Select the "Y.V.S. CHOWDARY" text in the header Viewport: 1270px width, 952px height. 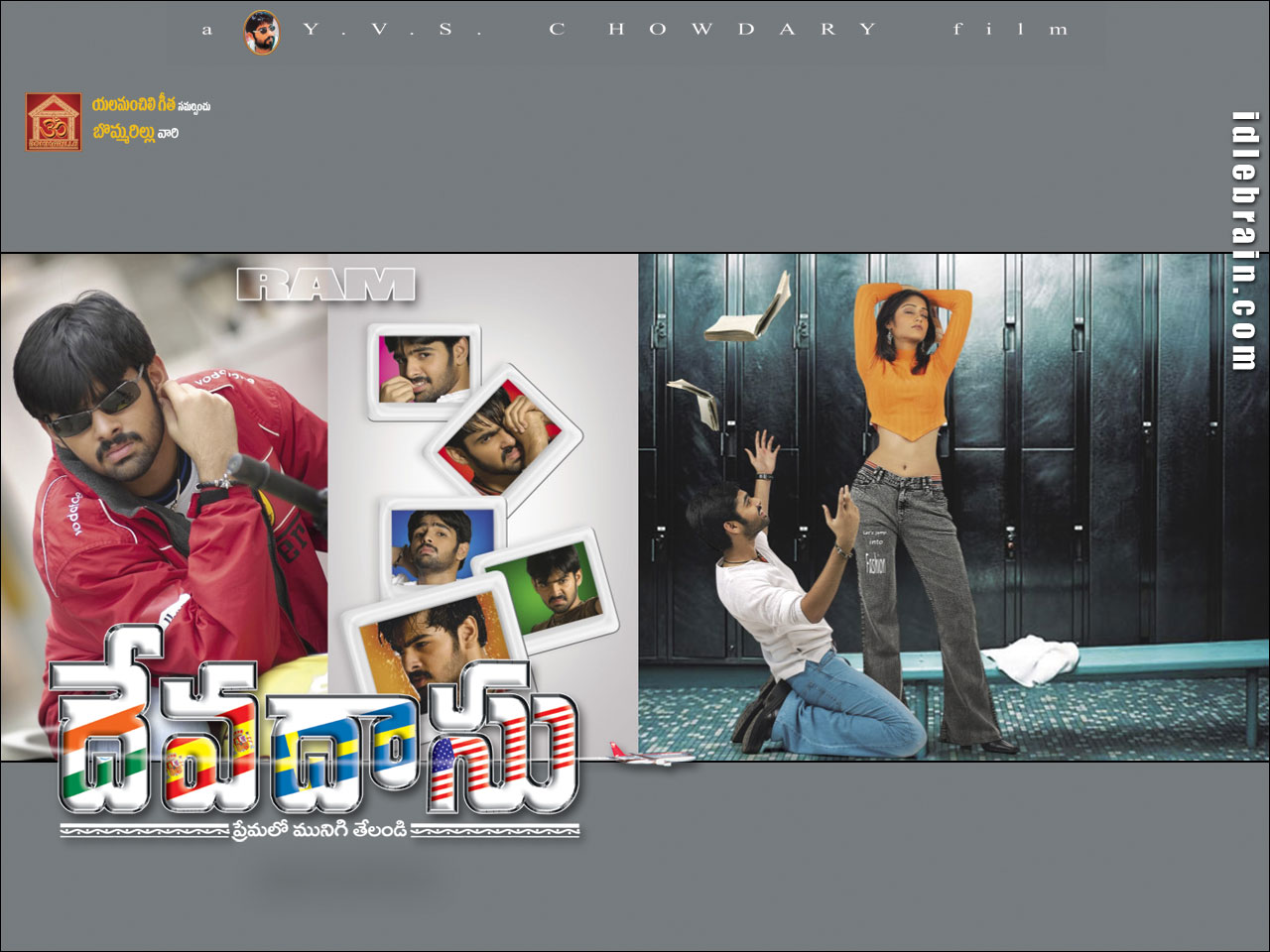click(590, 30)
